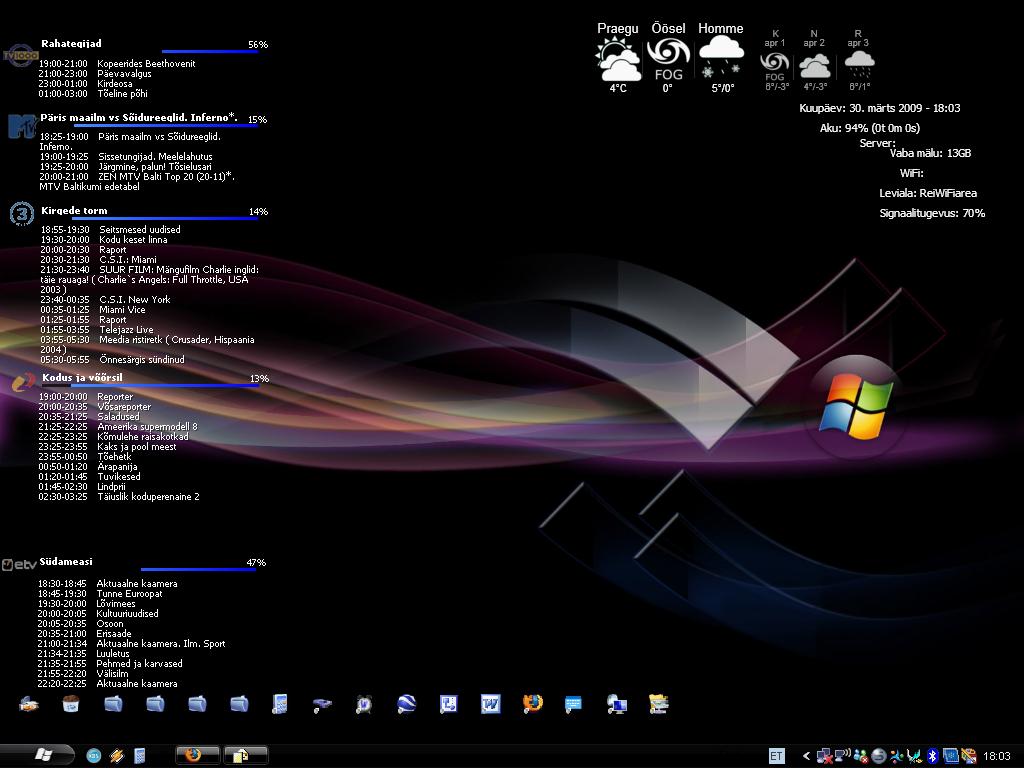Click the Homme snow forecast icon

(721, 58)
